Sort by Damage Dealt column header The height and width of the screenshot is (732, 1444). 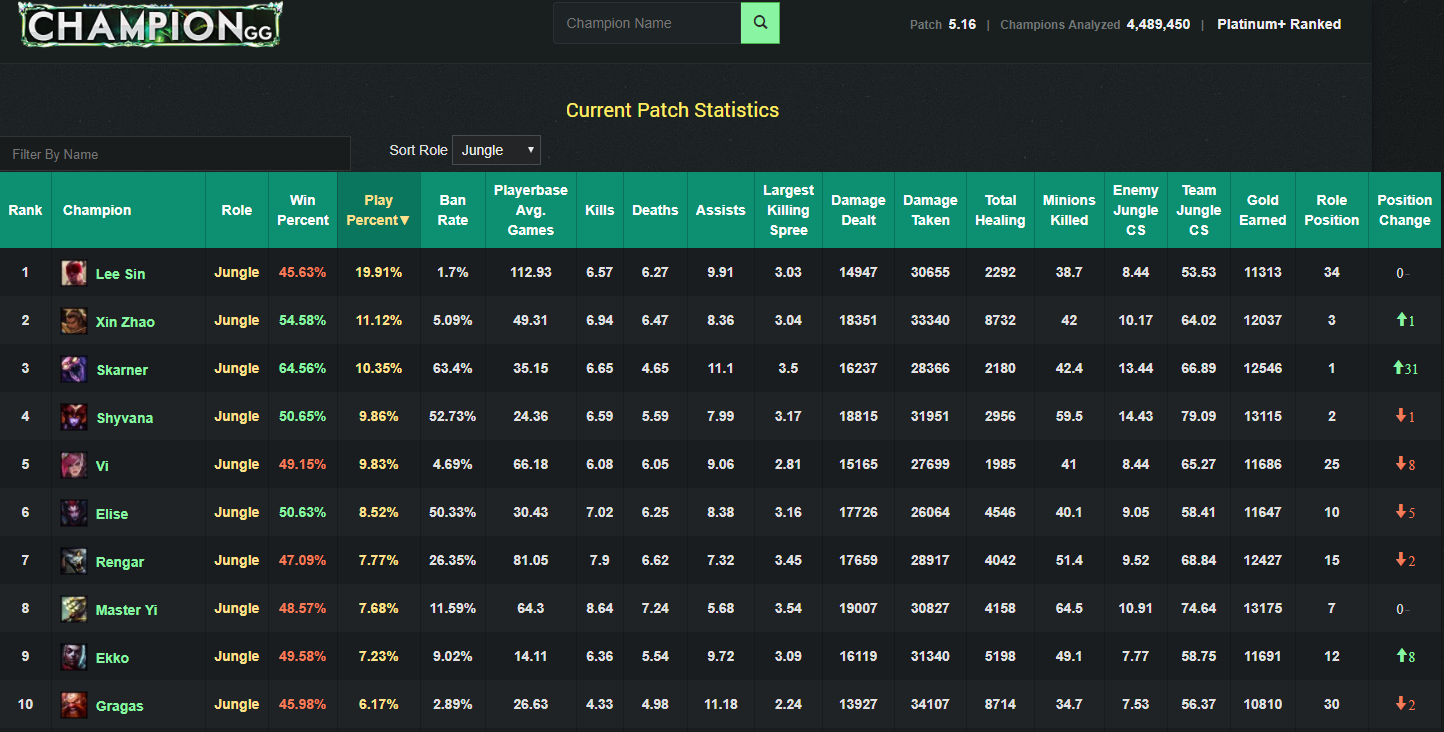[858, 210]
